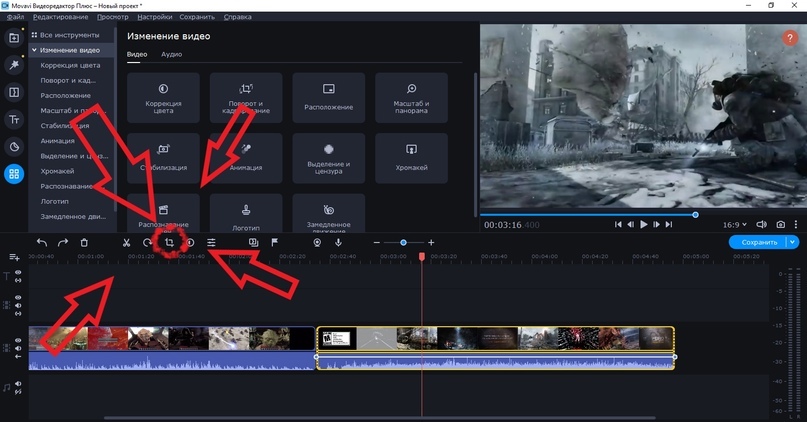The height and width of the screenshot is (422, 807).
Task: Mute the main video track audio
Action: [x=18, y=348]
